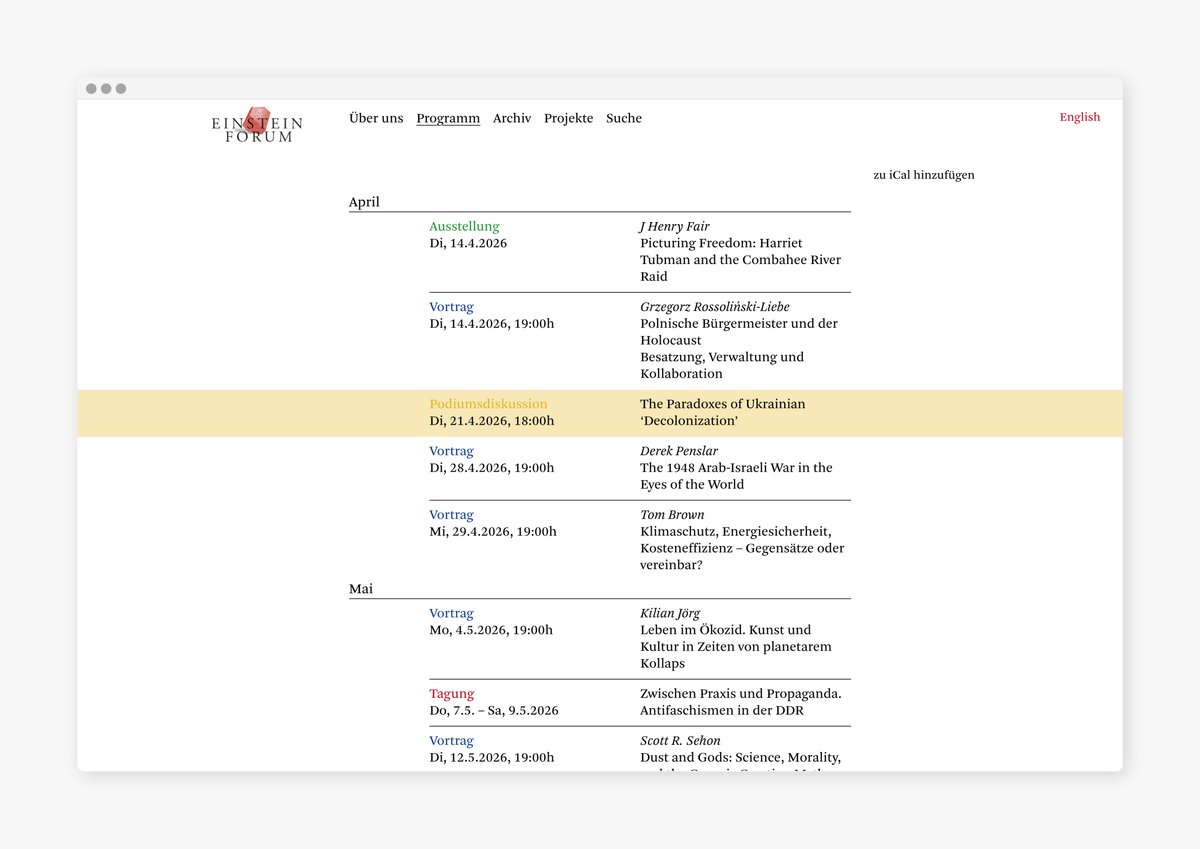
Task: Select the Programm nav item
Action: point(448,118)
